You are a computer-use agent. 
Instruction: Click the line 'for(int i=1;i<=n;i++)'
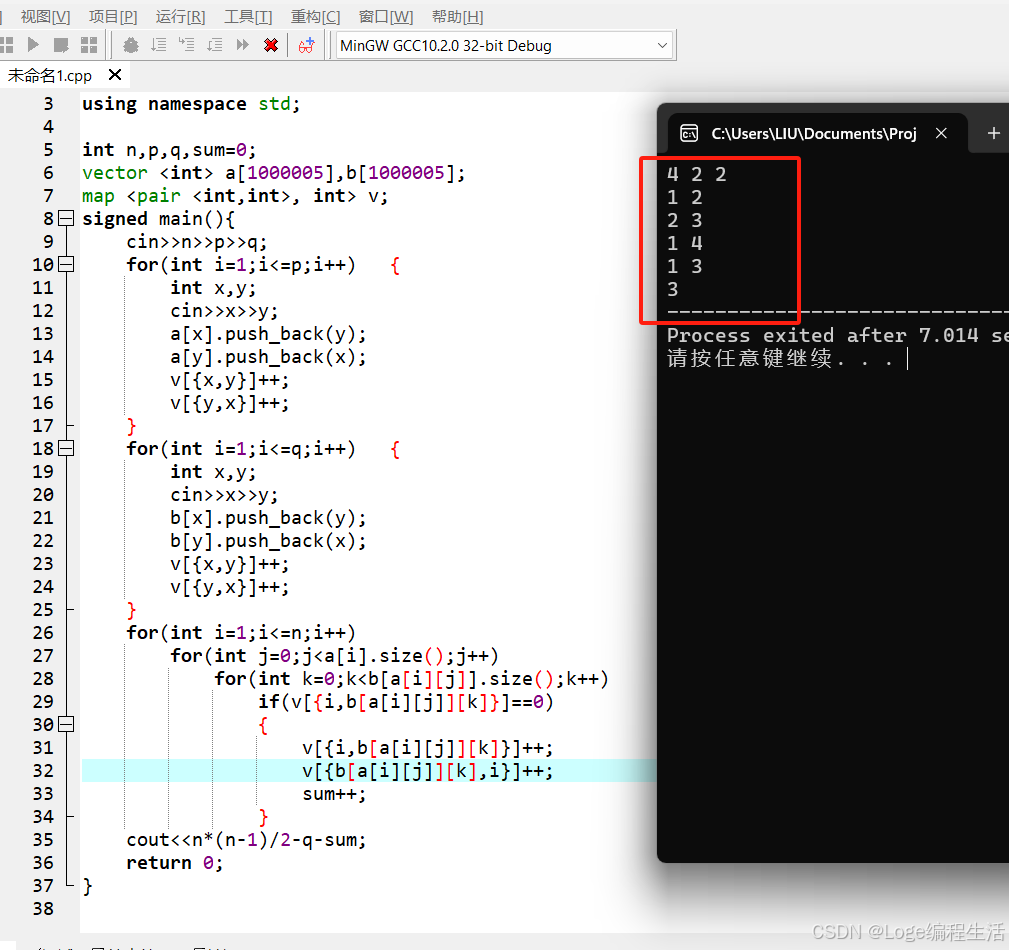coord(241,633)
